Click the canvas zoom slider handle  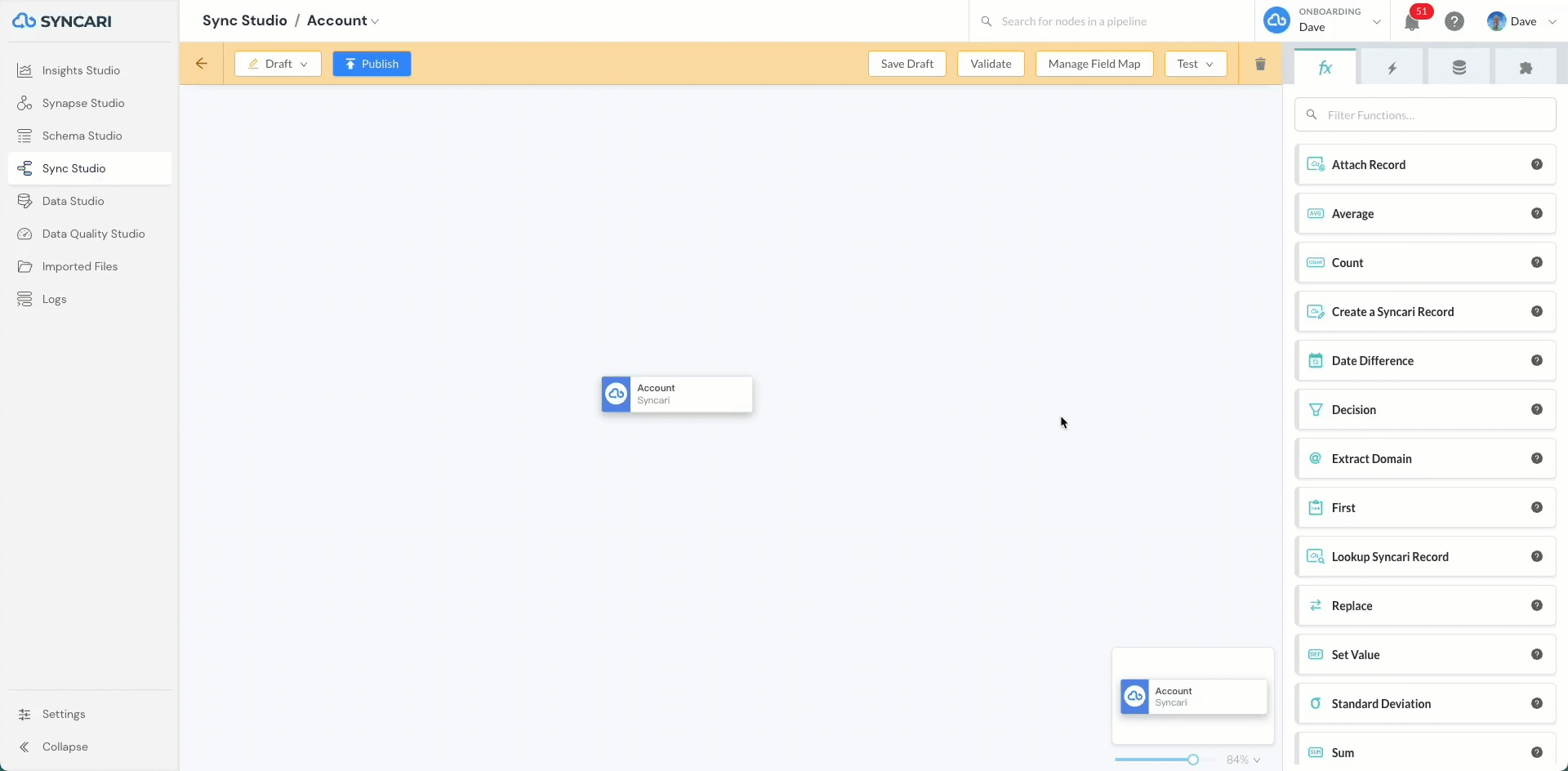point(1193,760)
